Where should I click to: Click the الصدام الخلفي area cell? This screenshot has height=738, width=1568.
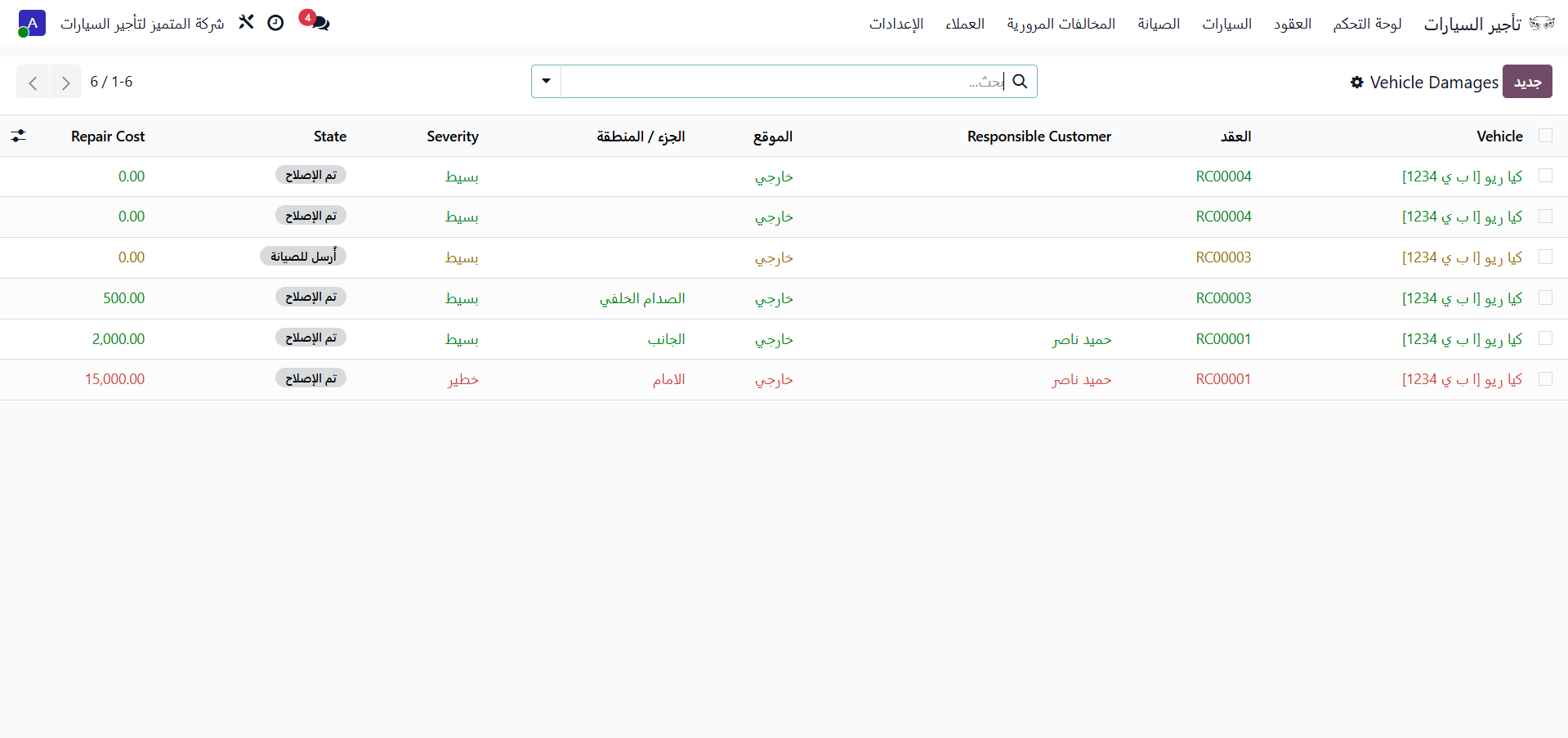(642, 298)
